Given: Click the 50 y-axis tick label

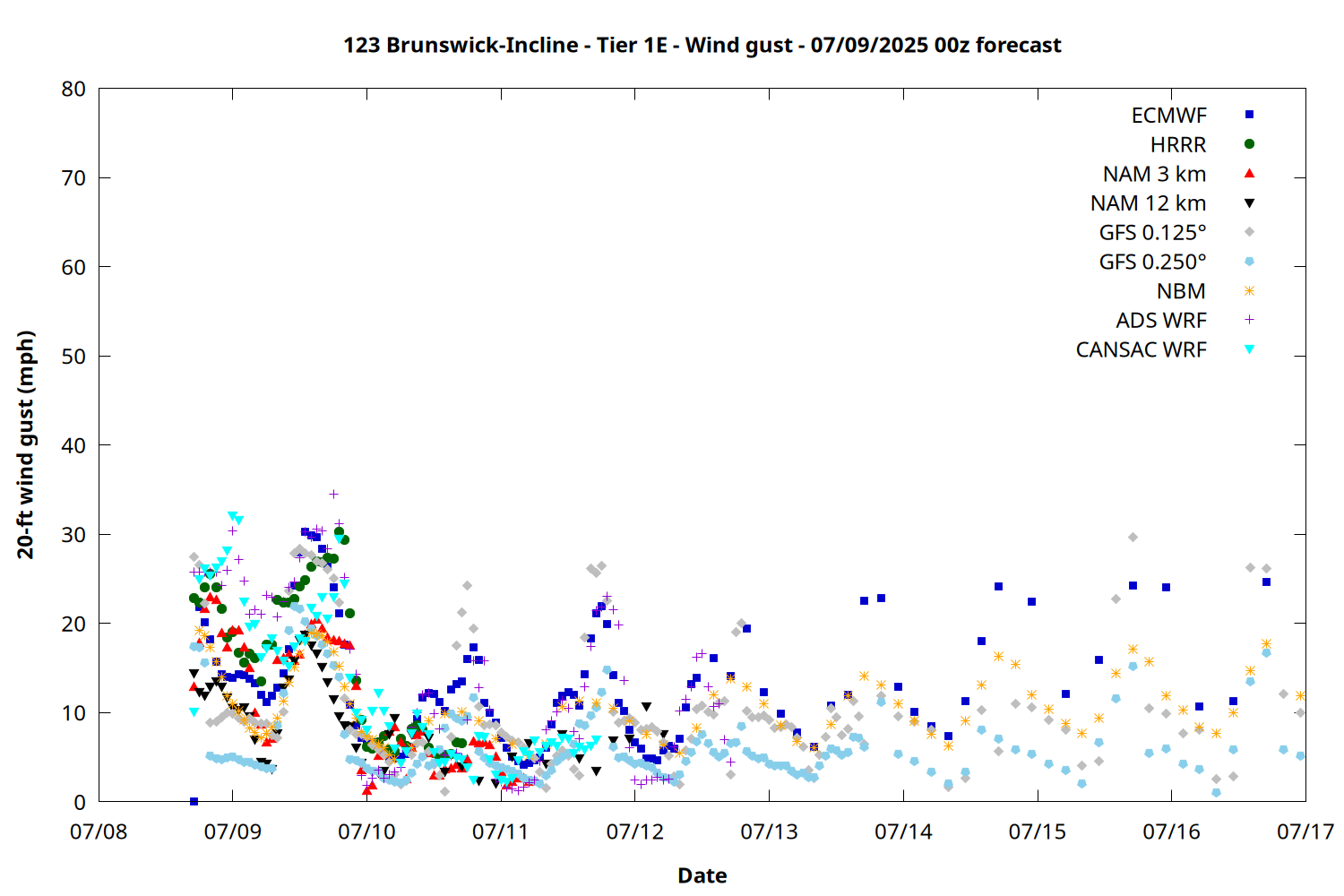Looking at the screenshot, I should [x=74, y=357].
